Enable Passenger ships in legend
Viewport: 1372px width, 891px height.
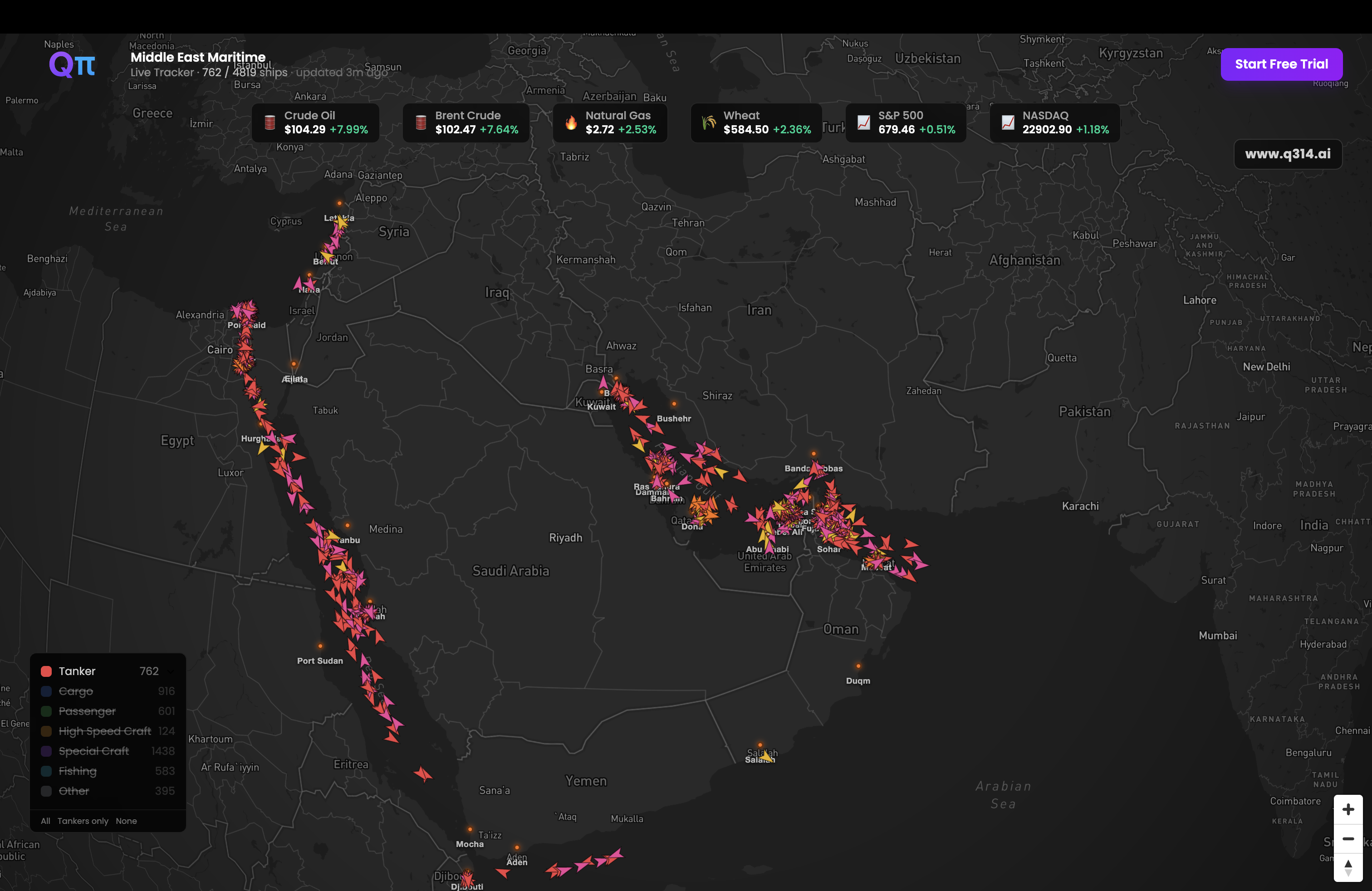[87, 711]
